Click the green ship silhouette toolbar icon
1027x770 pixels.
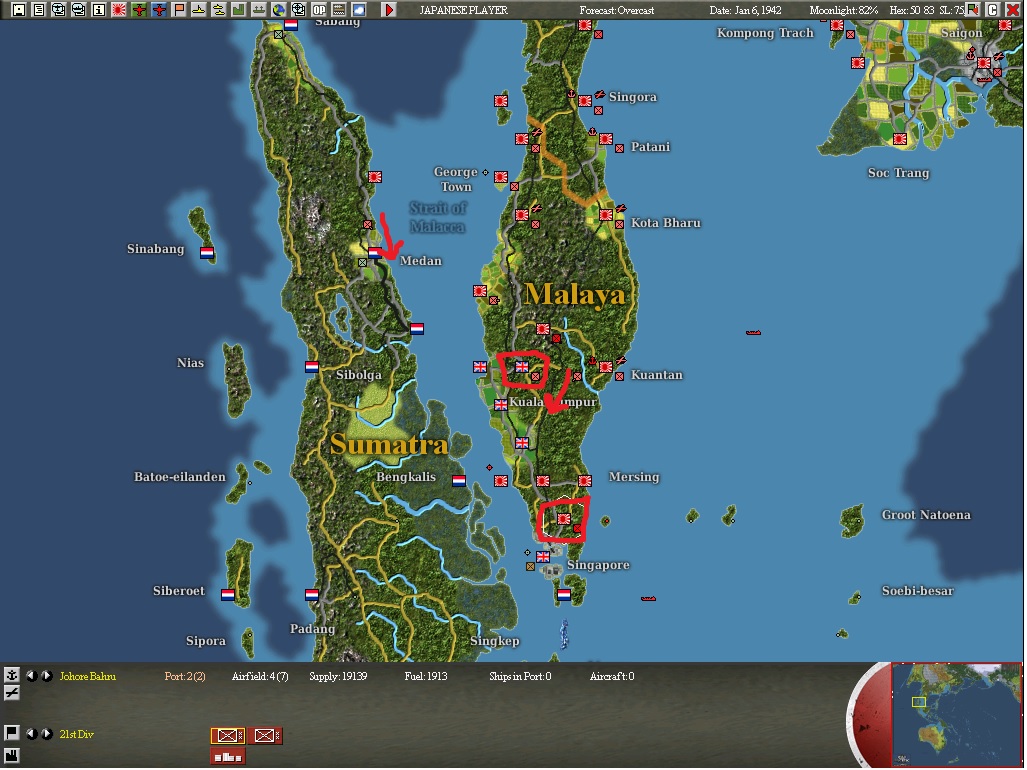259,10
